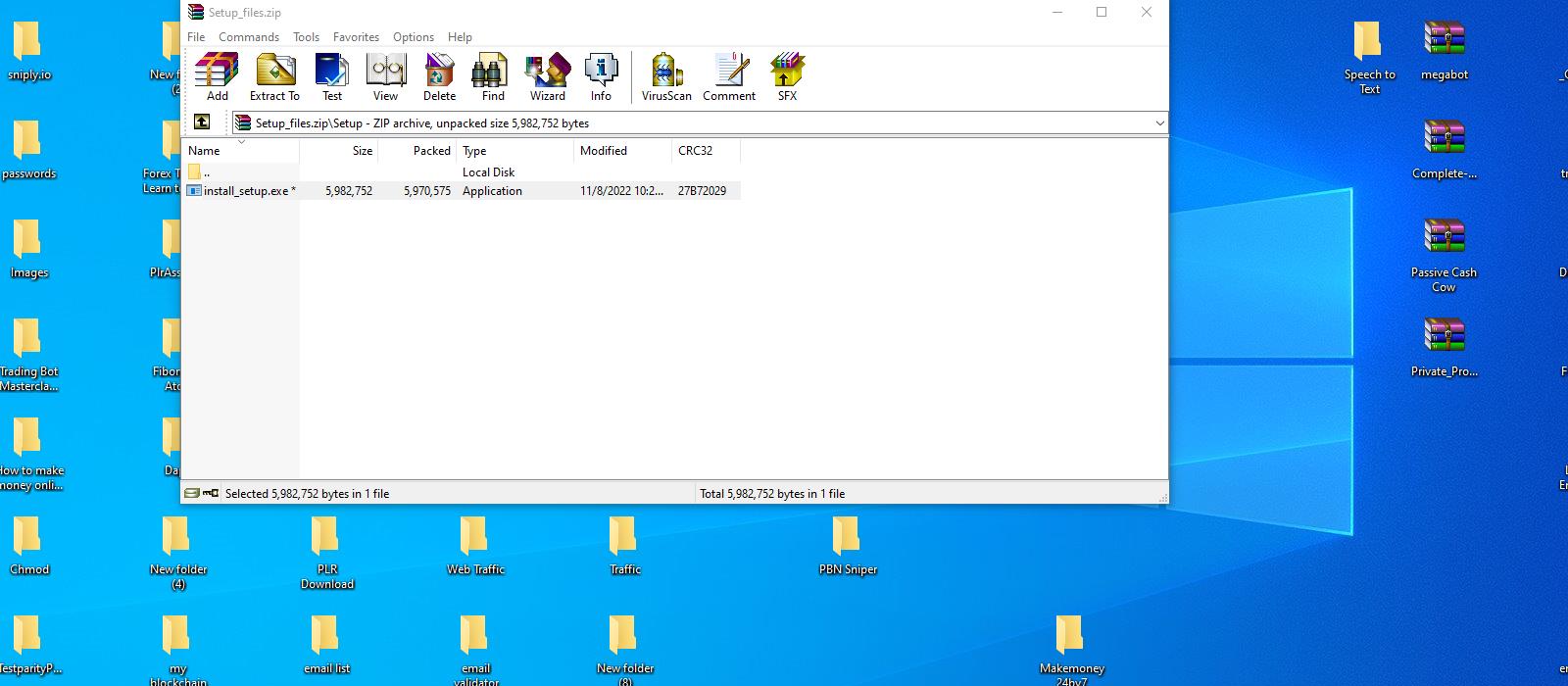This screenshot has height=686, width=1568.
Task: Open the Options menu
Action: 414,37
